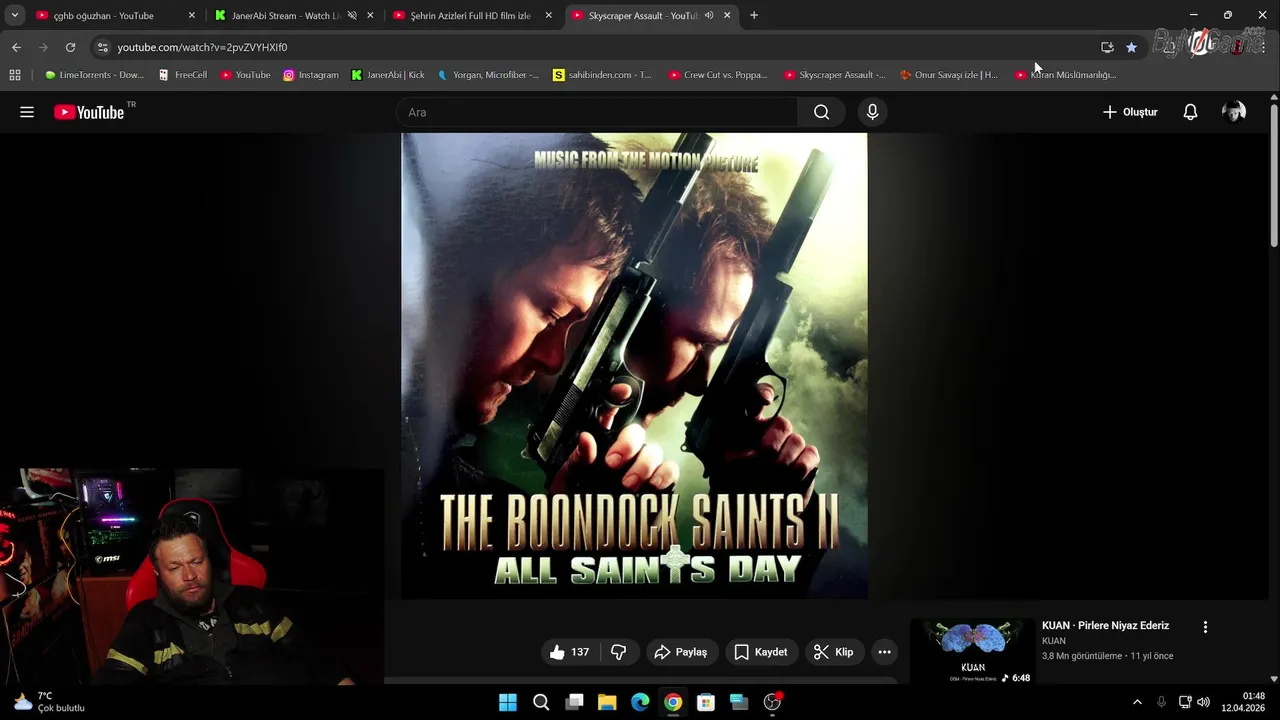Unmute the JanerAbi Stream tab
The width and height of the screenshot is (1280, 720).
352,16
